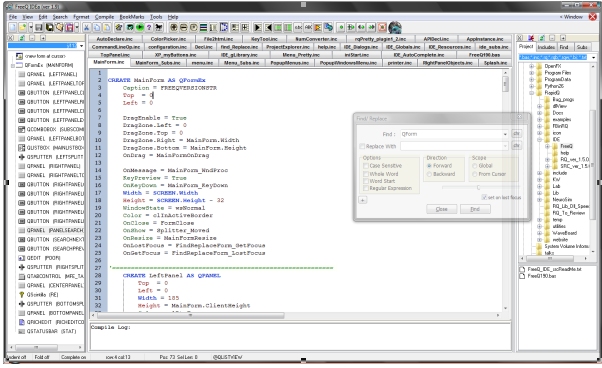The height and width of the screenshot is (368, 602).
Task: Tick the Whole Word checkbox
Action: [366, 174]
